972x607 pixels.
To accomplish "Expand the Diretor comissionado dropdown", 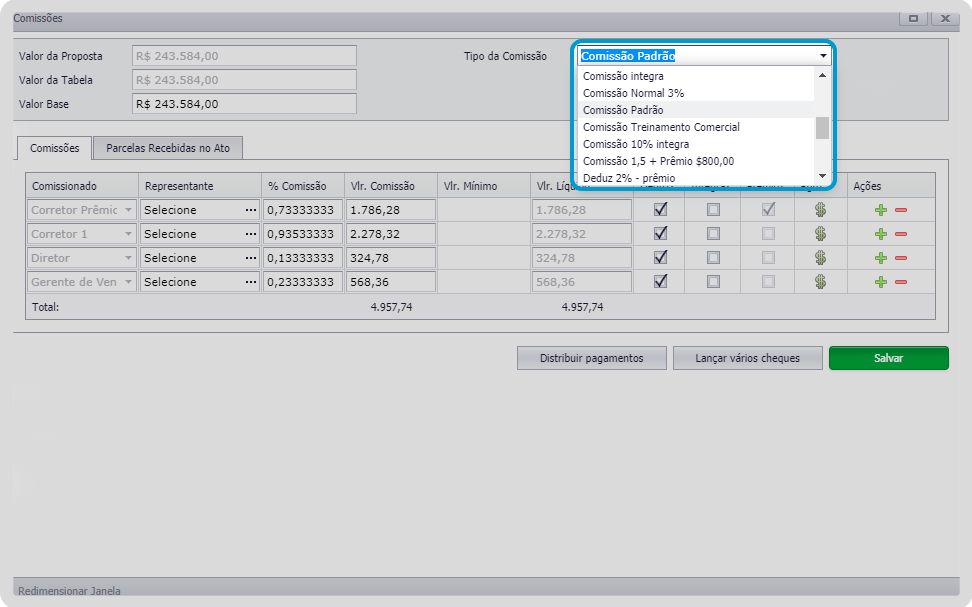I will click(128, 258).
